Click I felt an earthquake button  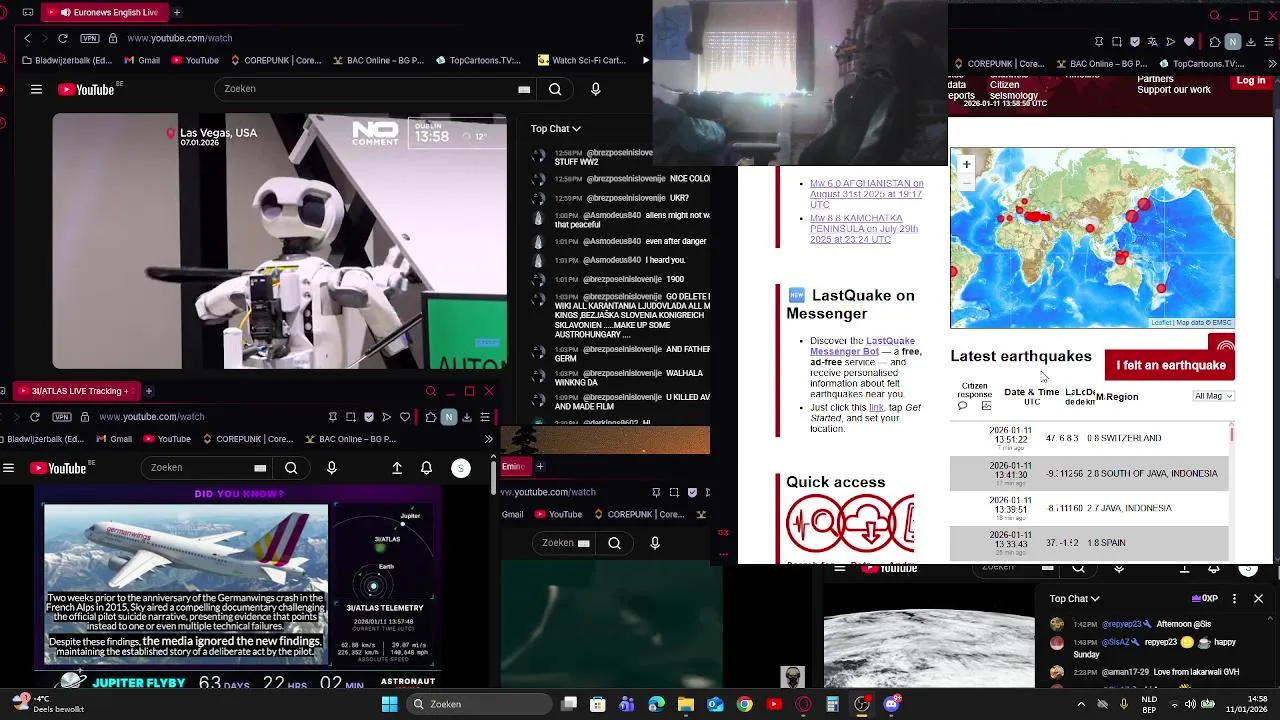coord(1170,365)
